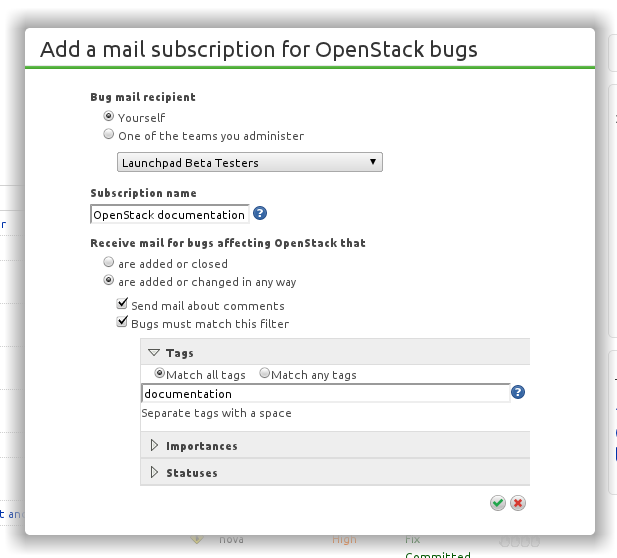Open help icon beside Subscription name field
The image size is (617, 558).
click(260, 213)
